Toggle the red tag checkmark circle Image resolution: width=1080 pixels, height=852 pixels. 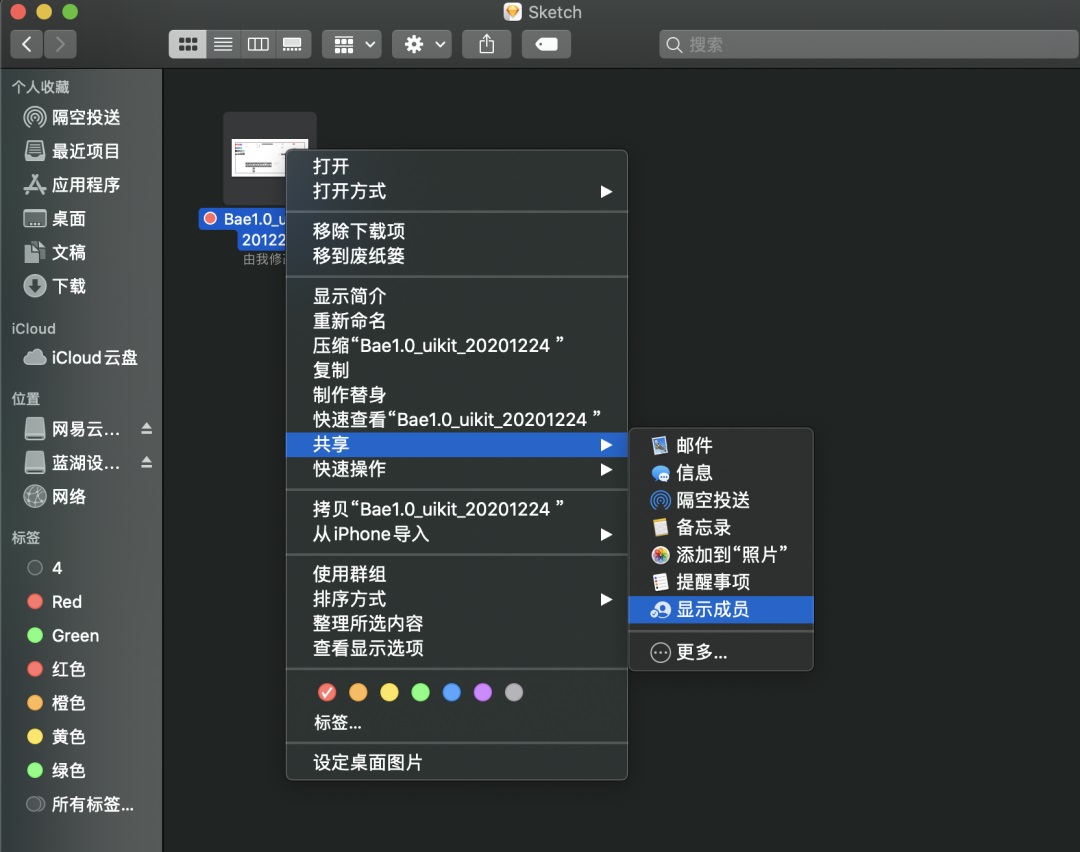coord(327,692)
